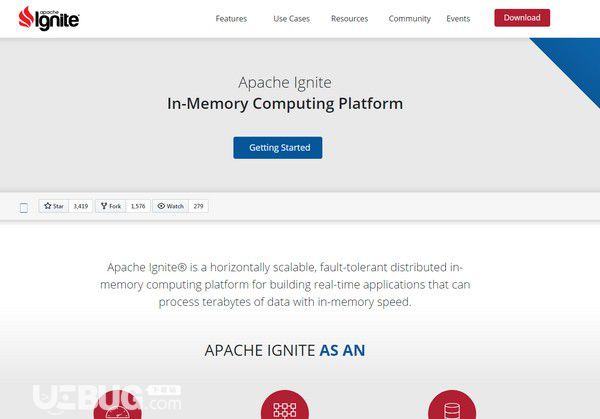Go to the Events page
This screenshot has width=600, height=419.
[458, 18]
